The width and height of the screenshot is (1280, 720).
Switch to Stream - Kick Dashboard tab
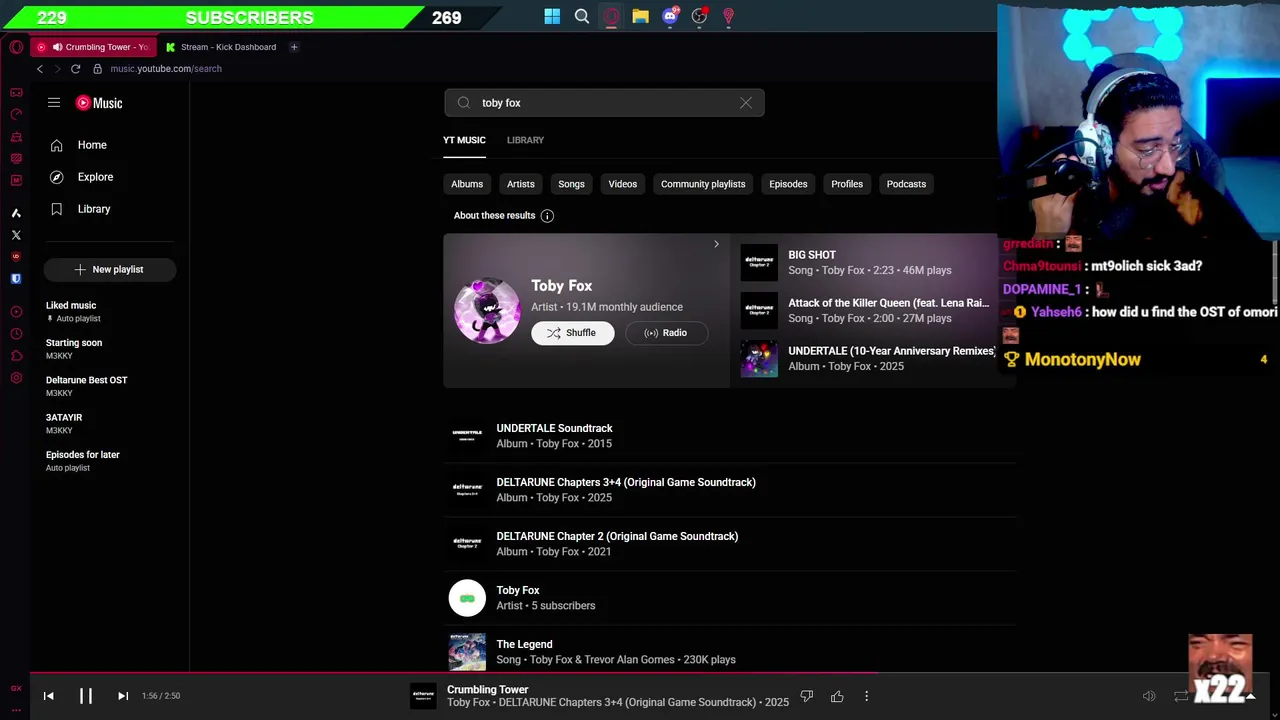pyautogui.click(x=221, y=47)
